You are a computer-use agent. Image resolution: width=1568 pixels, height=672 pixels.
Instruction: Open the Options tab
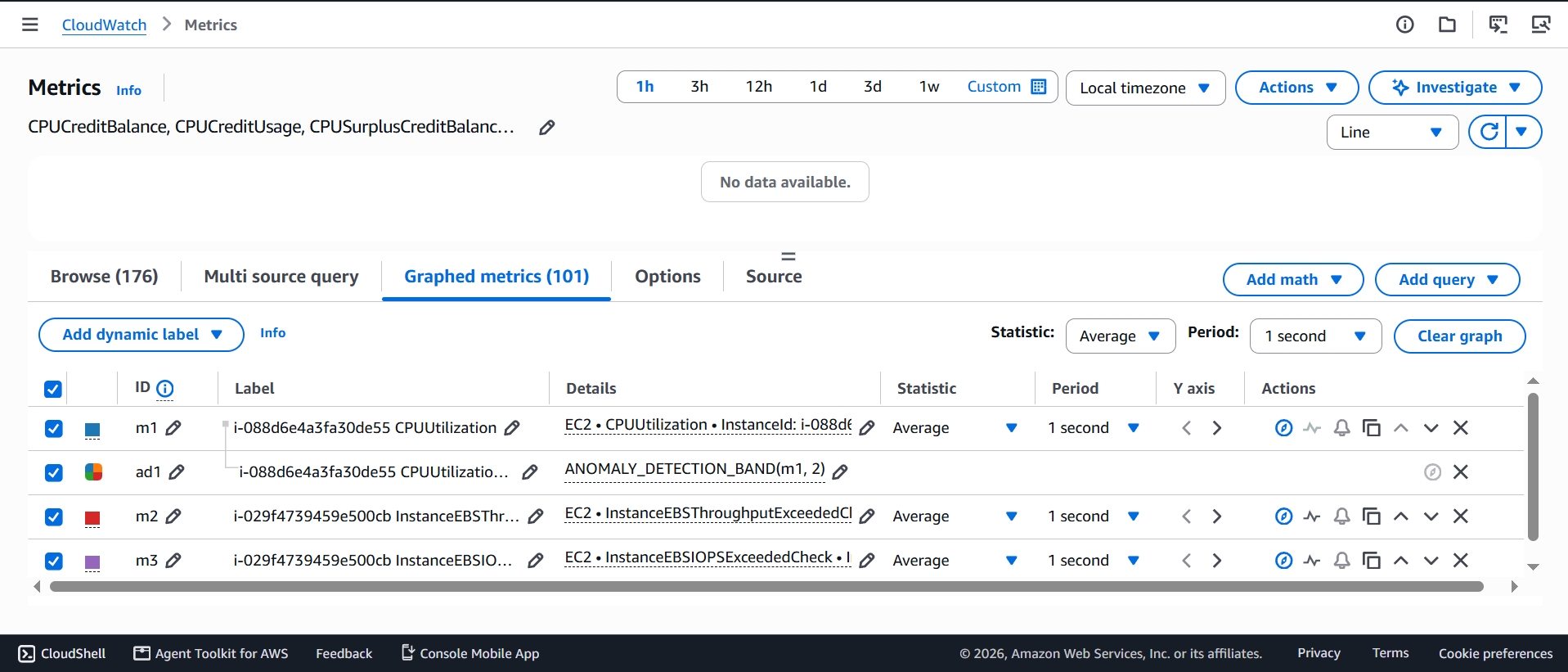tap(667, 277)
